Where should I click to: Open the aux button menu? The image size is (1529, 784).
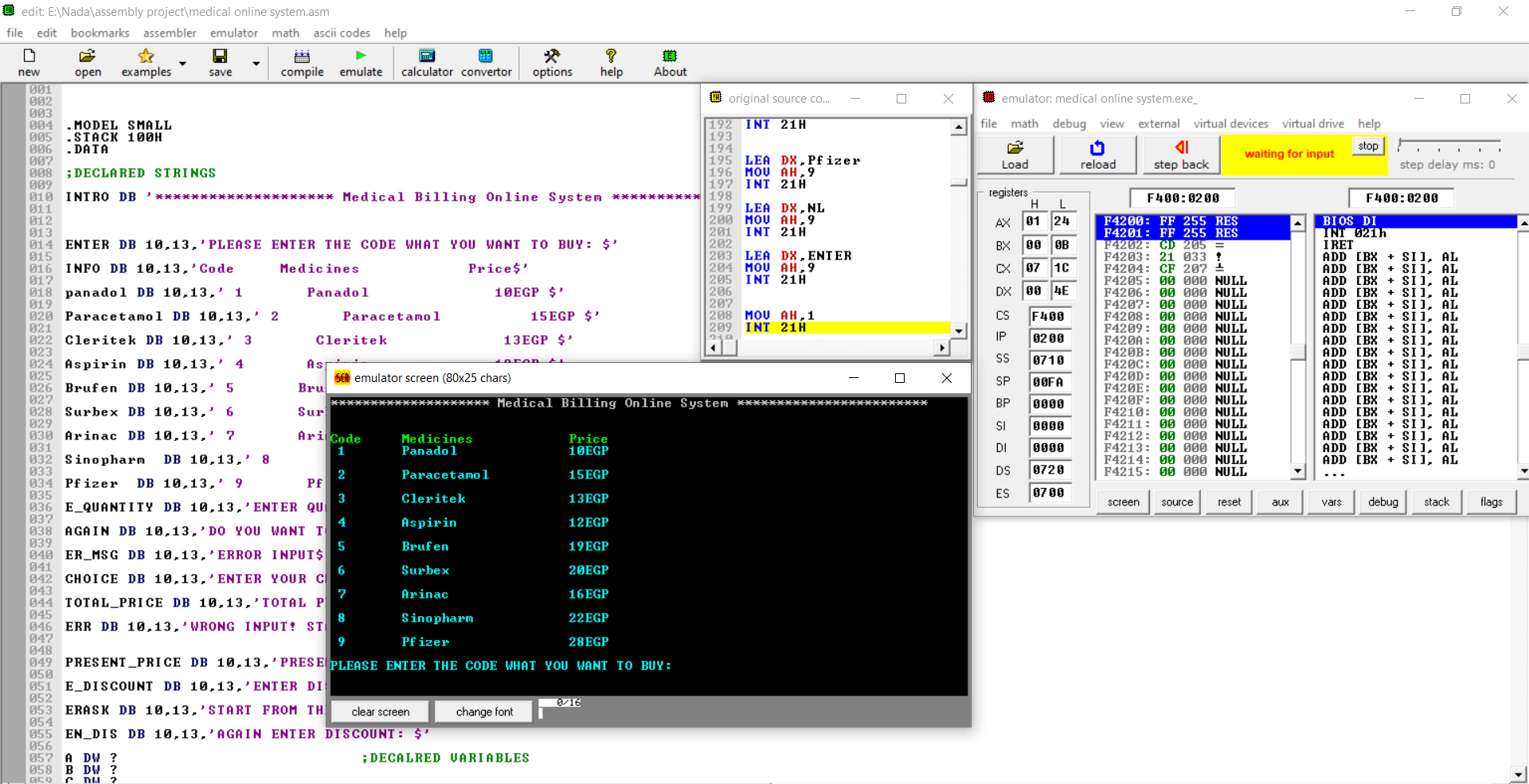(x=1280, y=502)
